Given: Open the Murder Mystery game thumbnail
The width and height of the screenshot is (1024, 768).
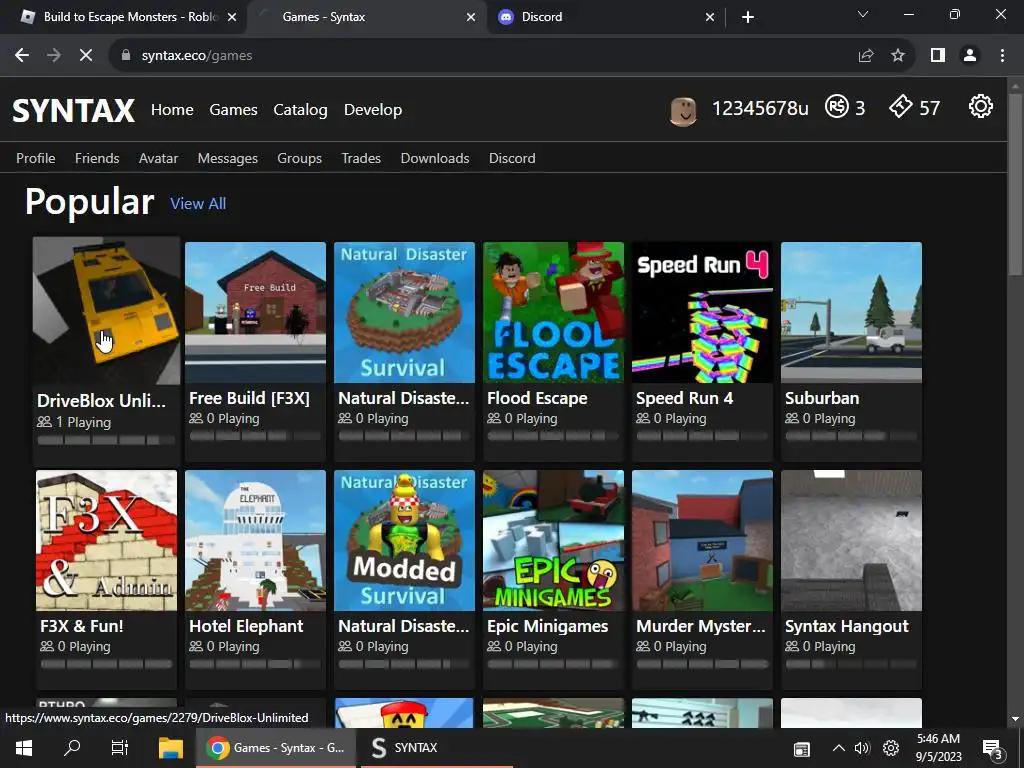Looking at the screenshot, I should click(x=702, y=540).
